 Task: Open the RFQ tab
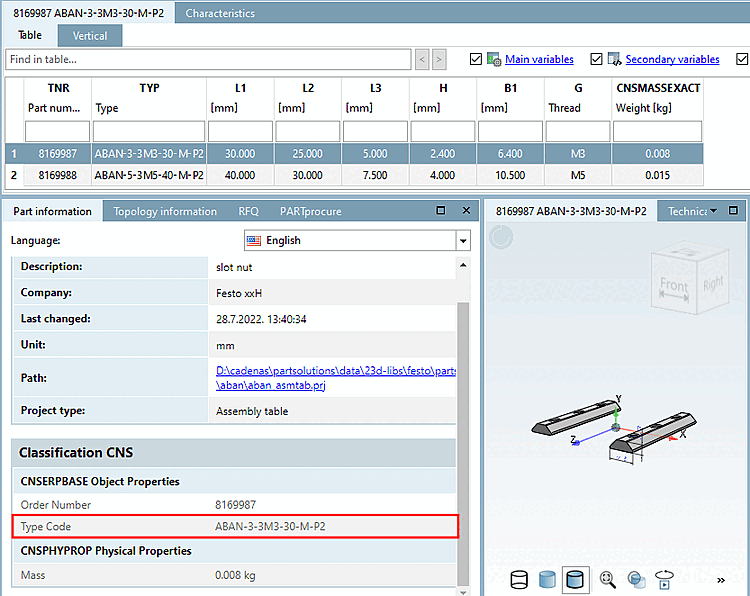(248, 211)
